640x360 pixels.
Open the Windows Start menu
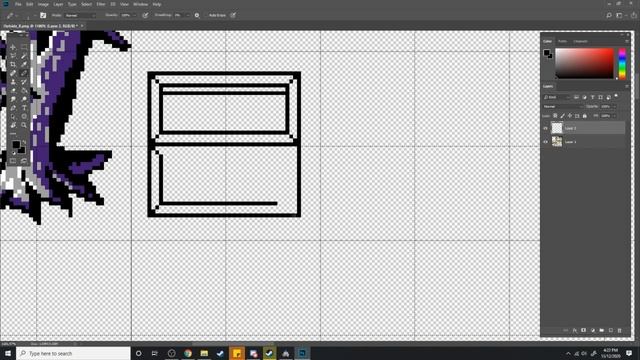pyautogui.click(x=8, y=353)
